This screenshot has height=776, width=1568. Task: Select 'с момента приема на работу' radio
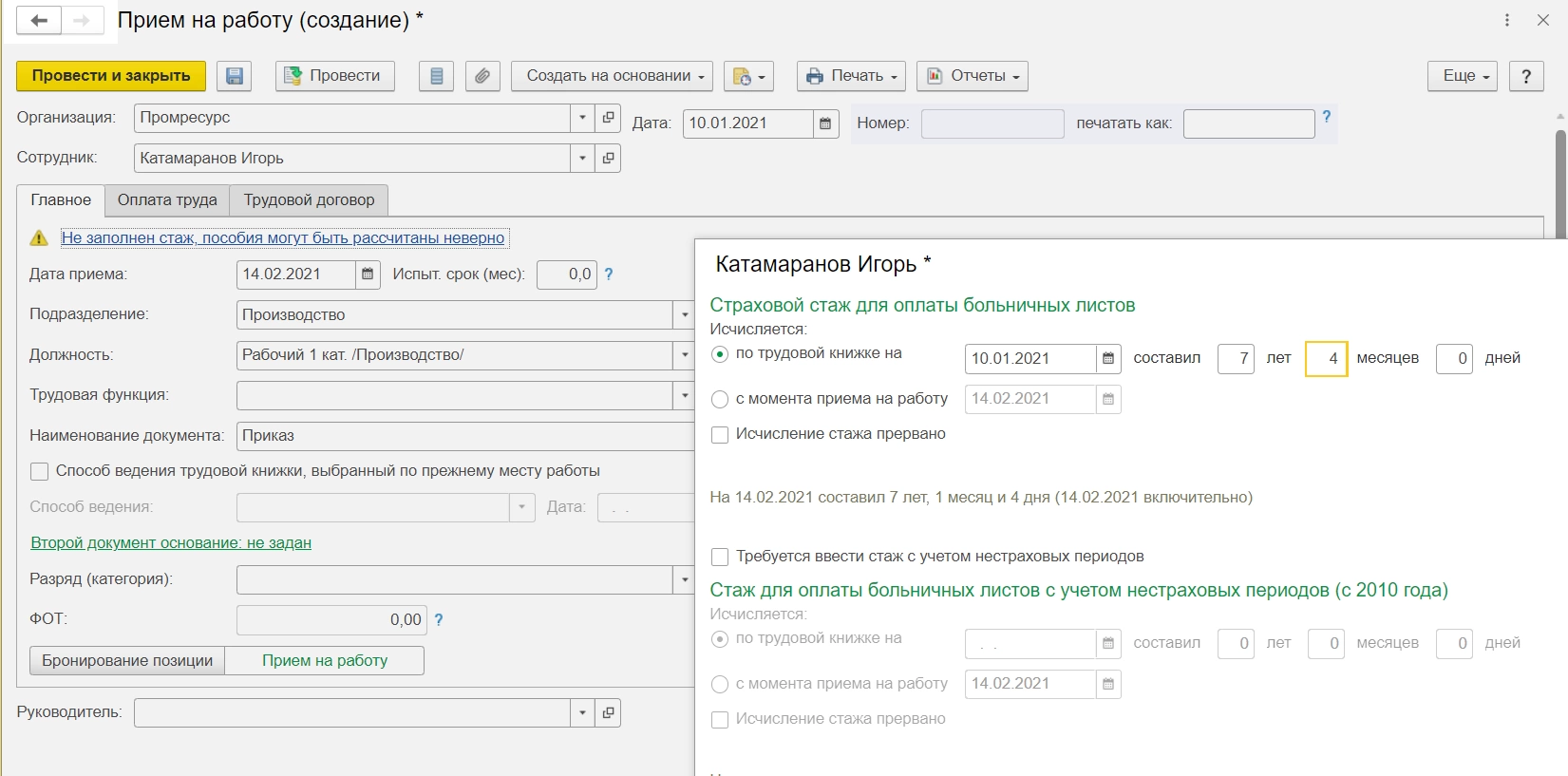tap(720, 399)
